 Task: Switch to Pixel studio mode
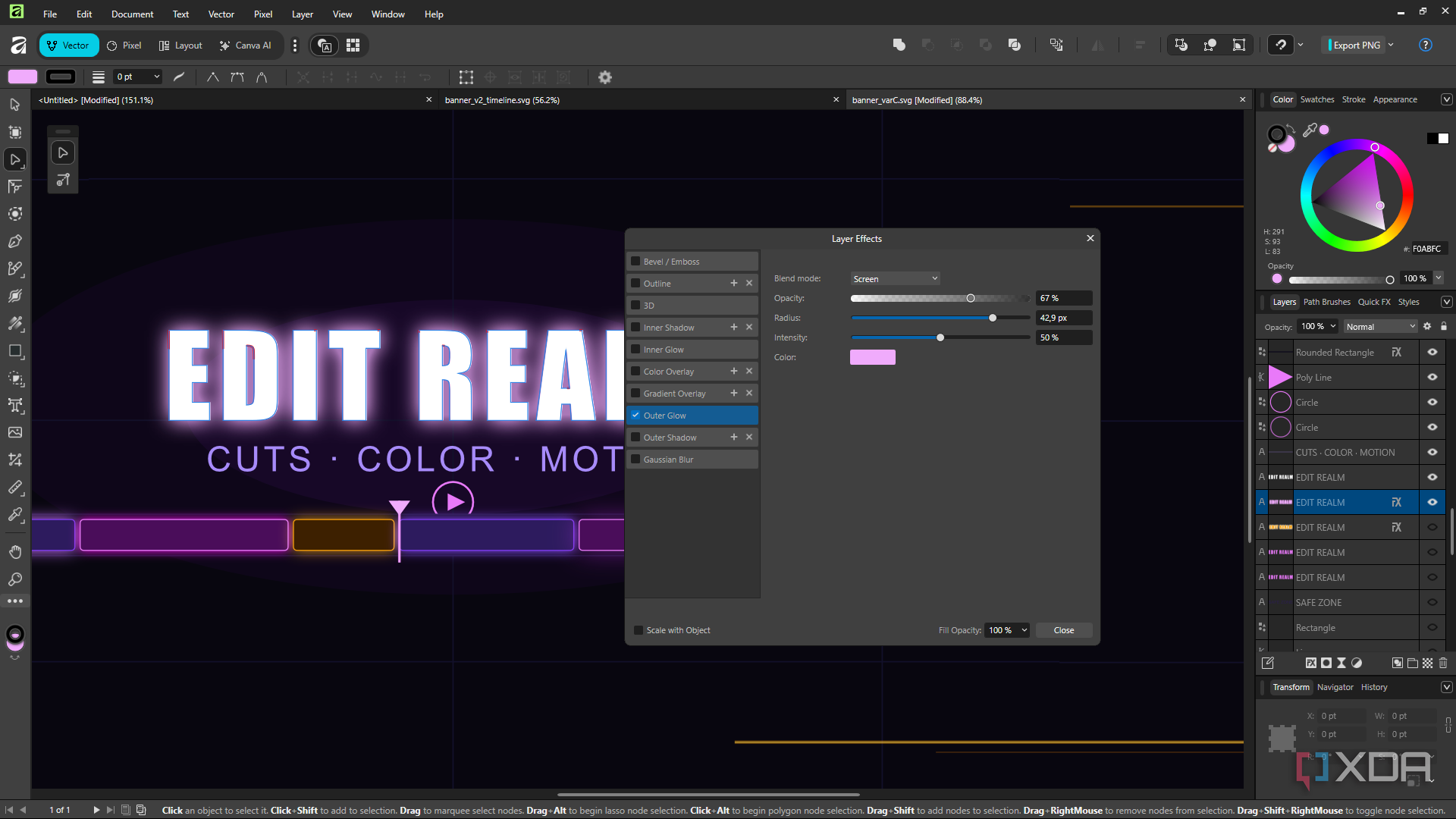(x=124, y=45)
